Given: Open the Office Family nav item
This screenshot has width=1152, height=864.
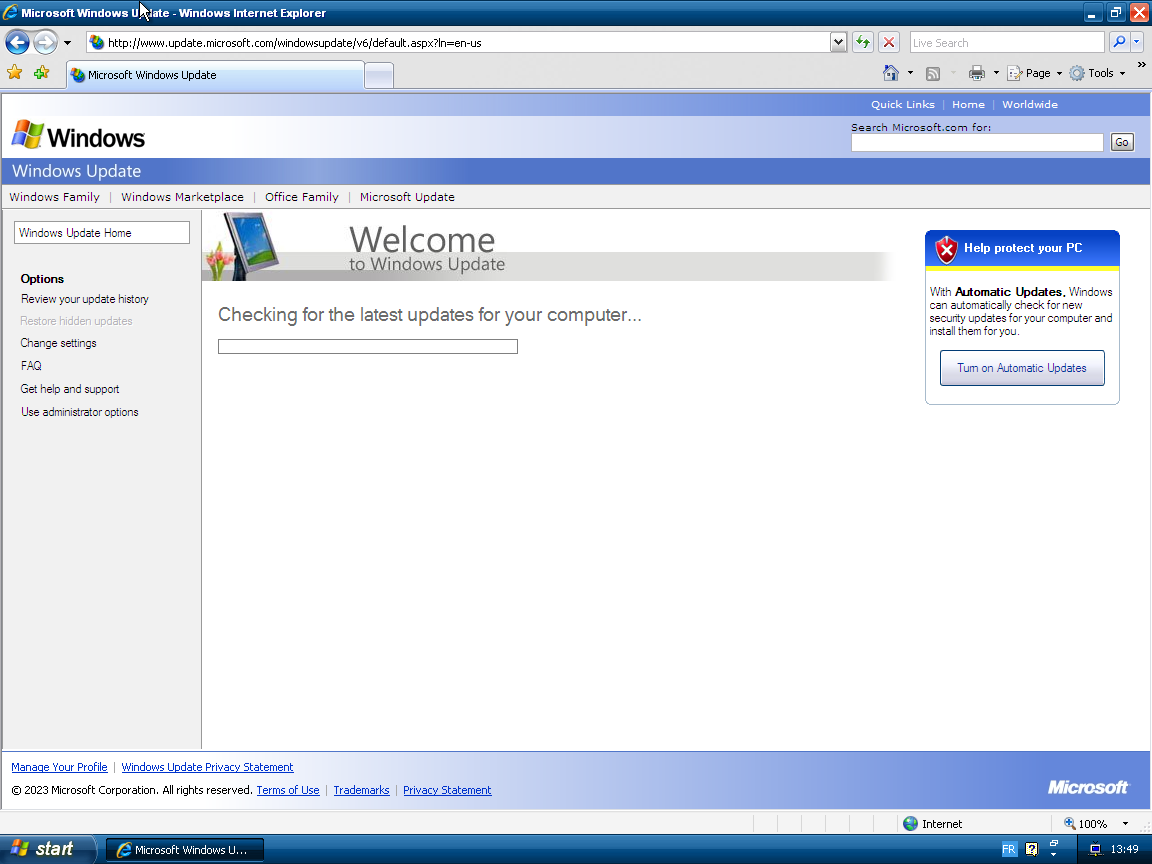Looking at the screenshot, I should click(302, 197).
